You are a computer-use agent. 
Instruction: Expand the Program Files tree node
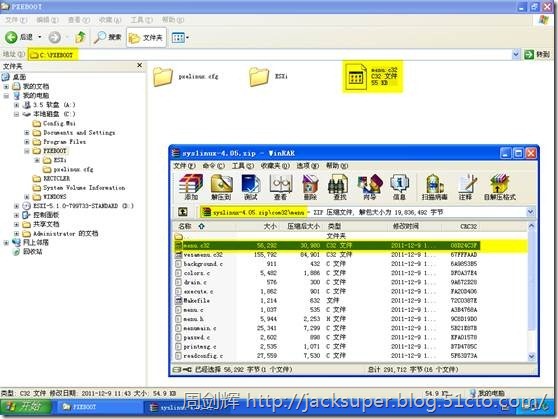tap(27, 142)
